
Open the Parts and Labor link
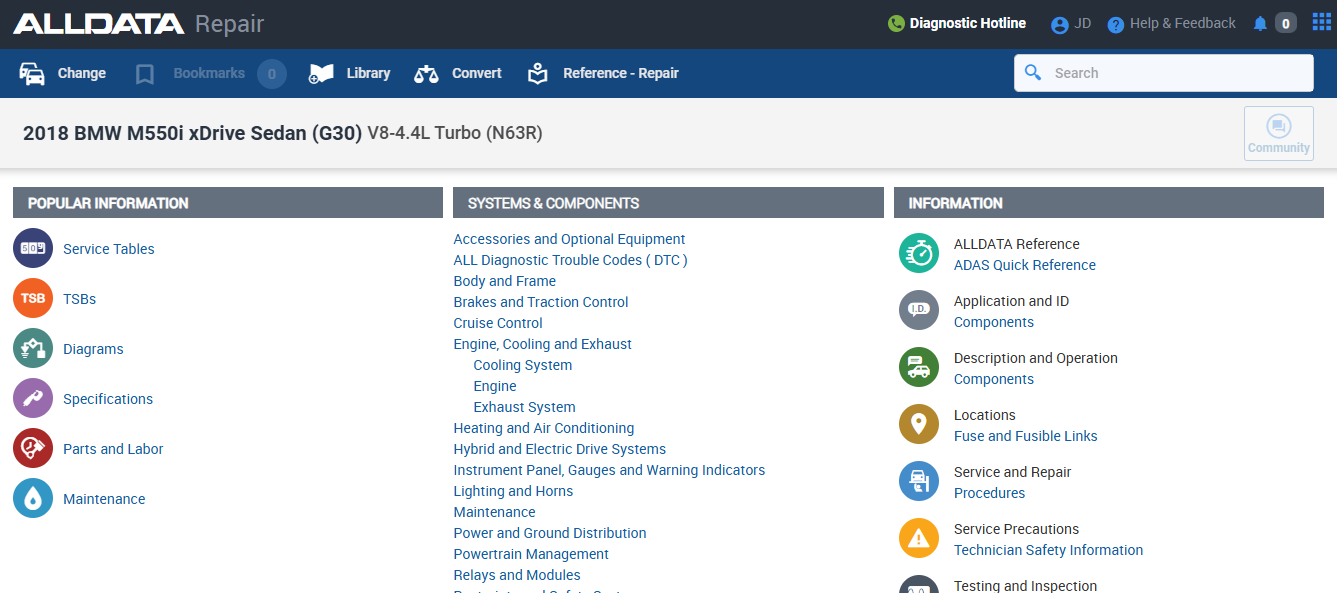(113, 449)
